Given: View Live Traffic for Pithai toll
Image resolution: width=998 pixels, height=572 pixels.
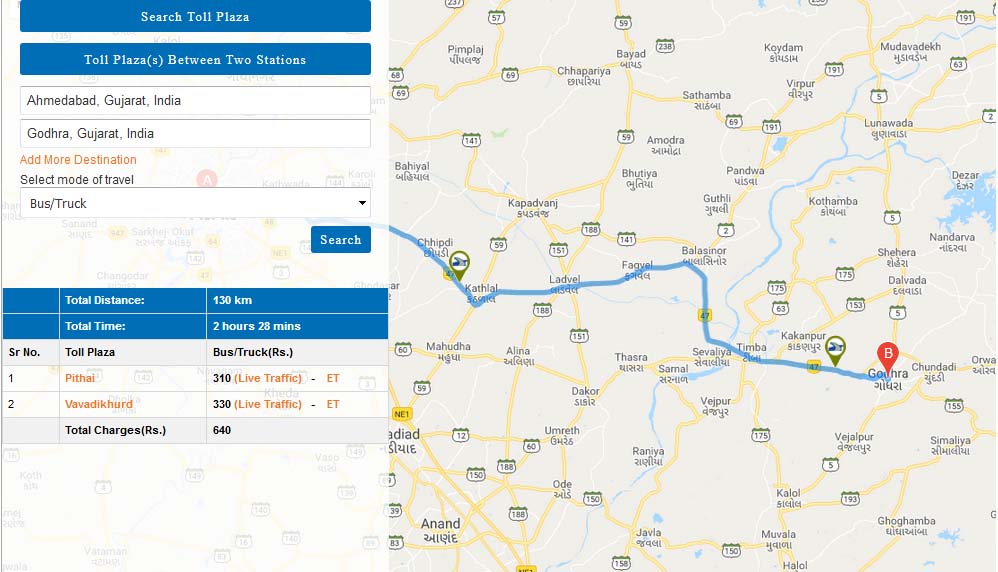Looking at the screenshot, I should pos(267,379).
